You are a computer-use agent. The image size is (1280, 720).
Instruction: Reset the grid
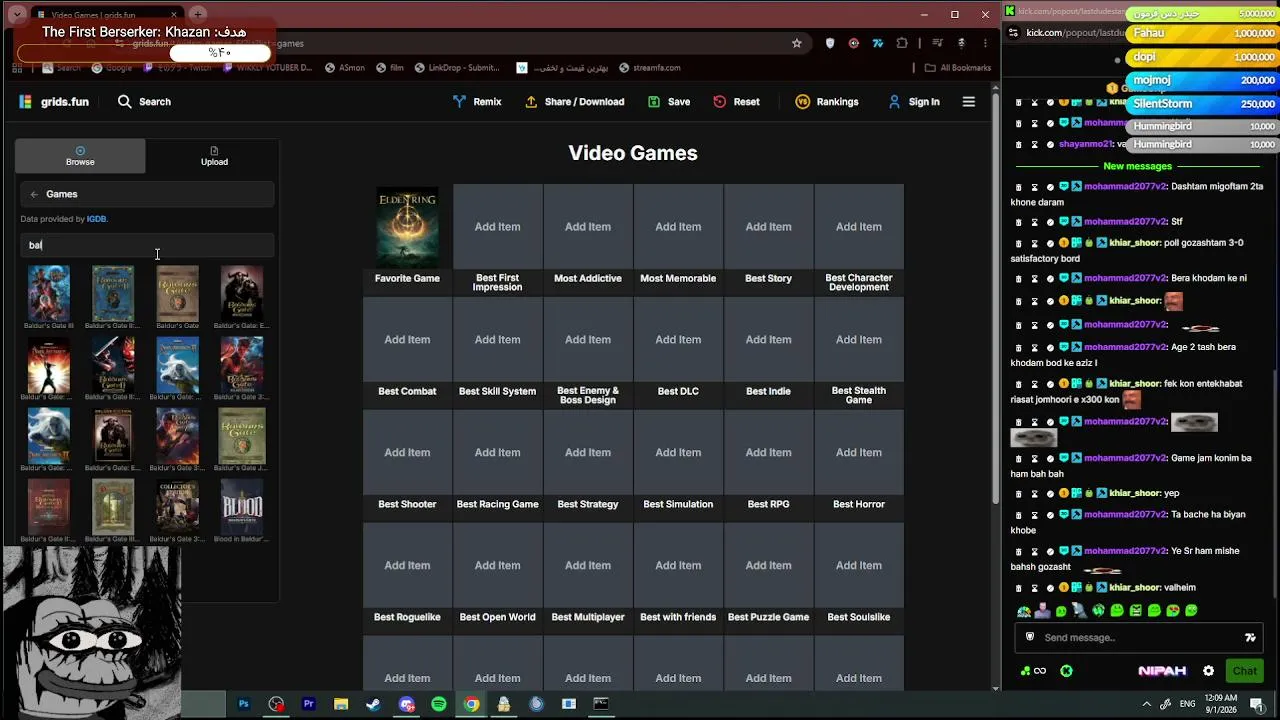click(x=736, y=102)
